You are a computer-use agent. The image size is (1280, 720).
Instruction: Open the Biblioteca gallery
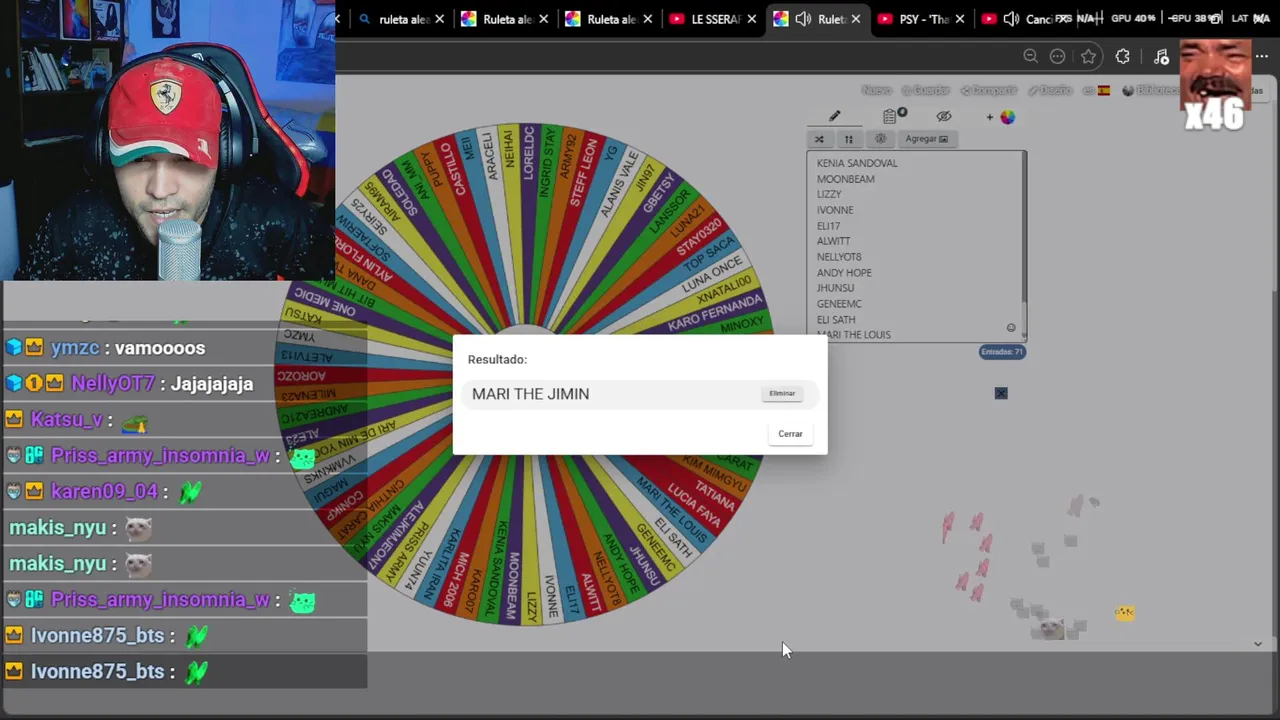[1151, 90]
